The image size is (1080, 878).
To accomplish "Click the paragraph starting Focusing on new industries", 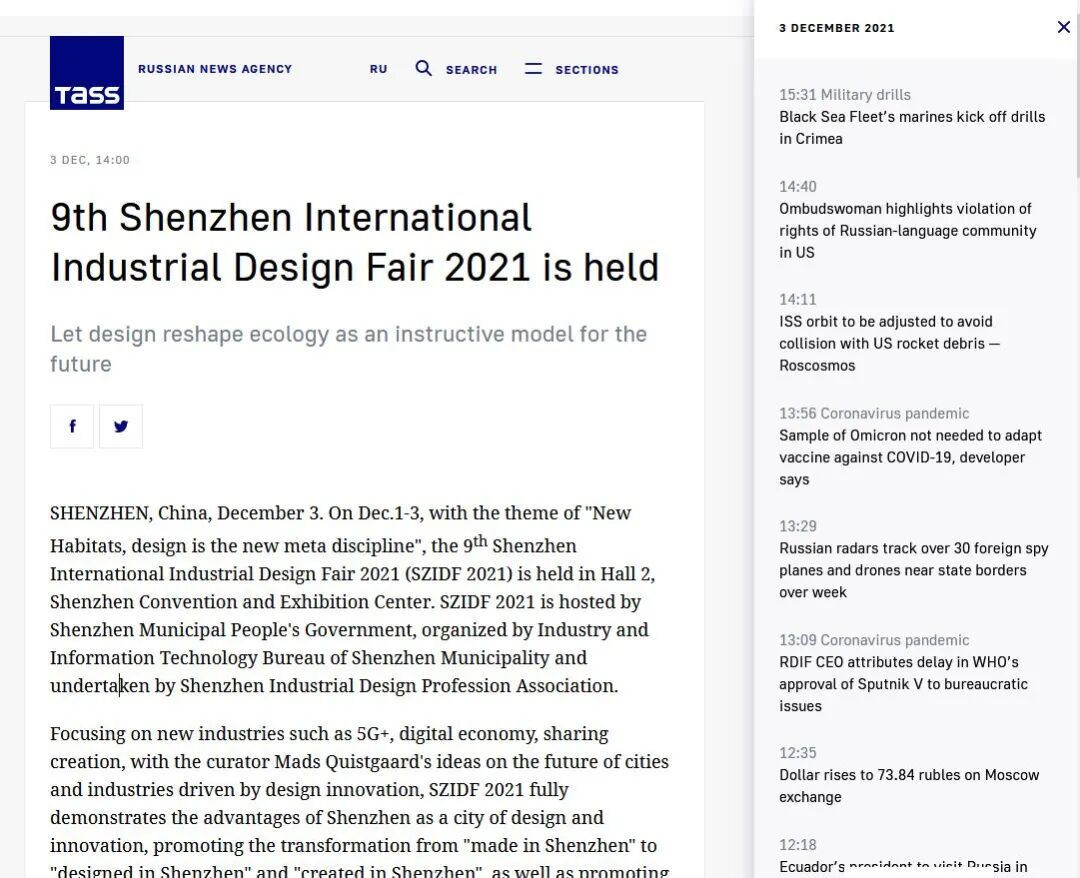I will (x=360, y=802).
